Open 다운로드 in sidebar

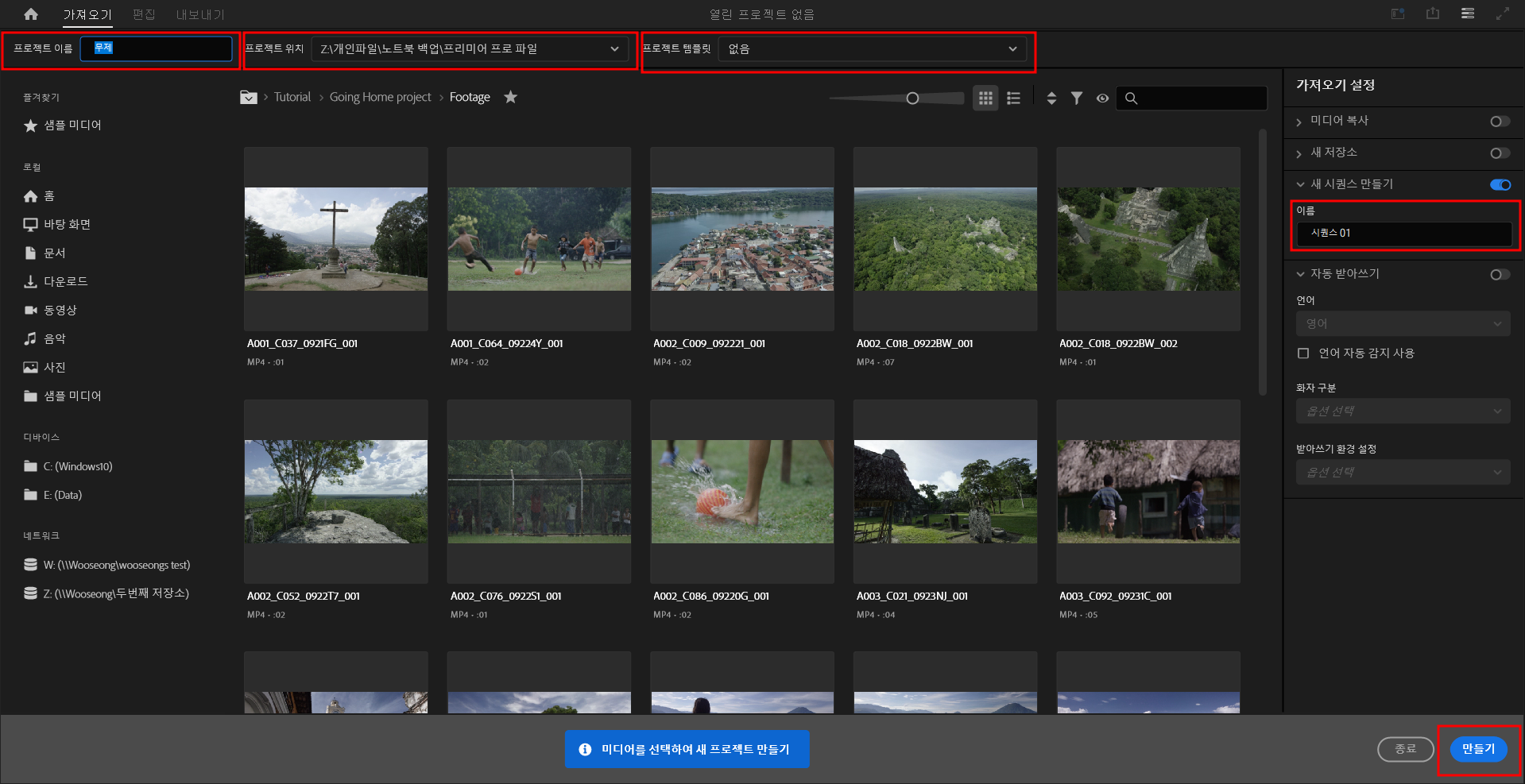(x=56, y=281)
